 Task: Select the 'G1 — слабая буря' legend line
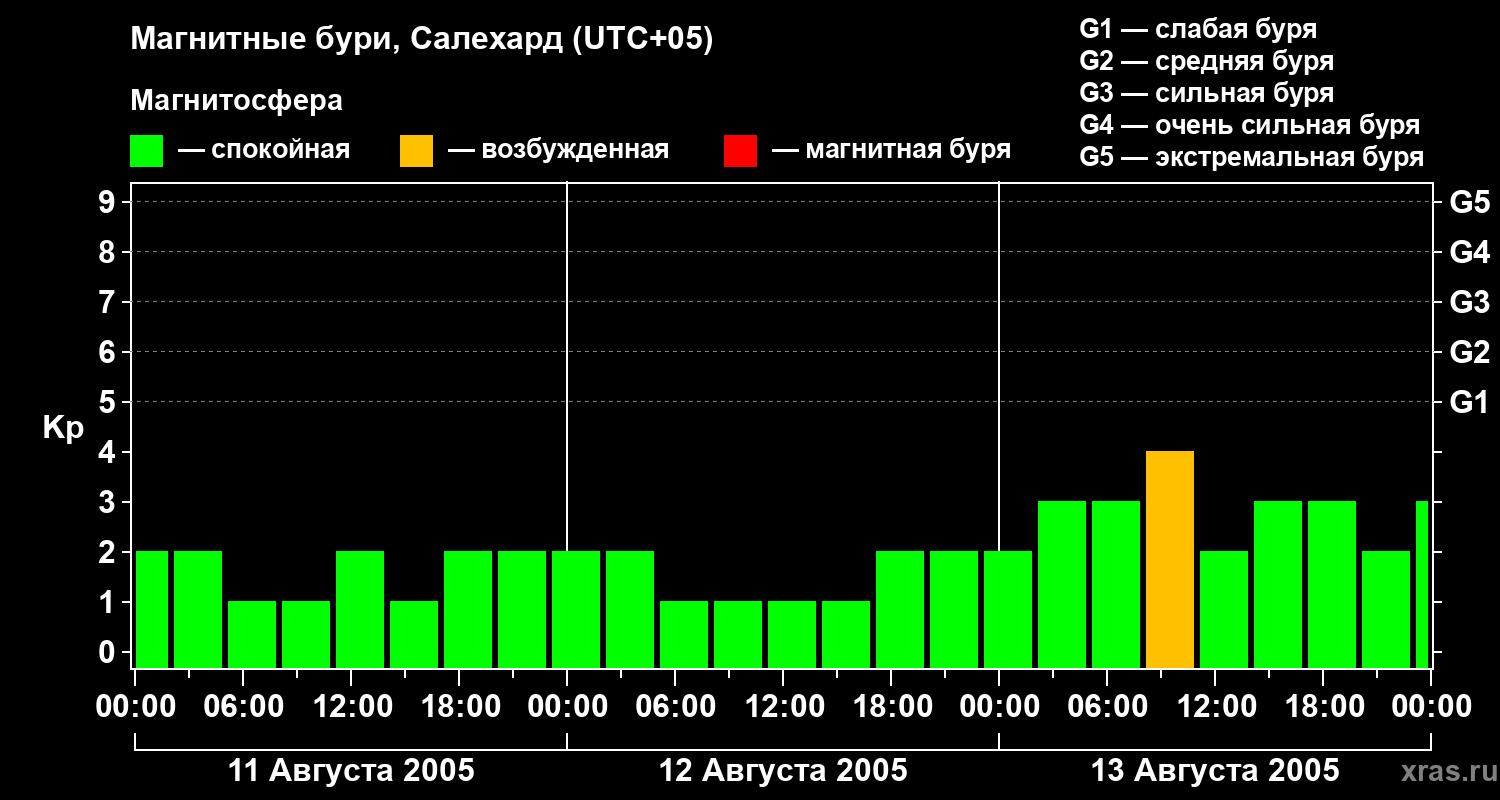[1198, 29]
